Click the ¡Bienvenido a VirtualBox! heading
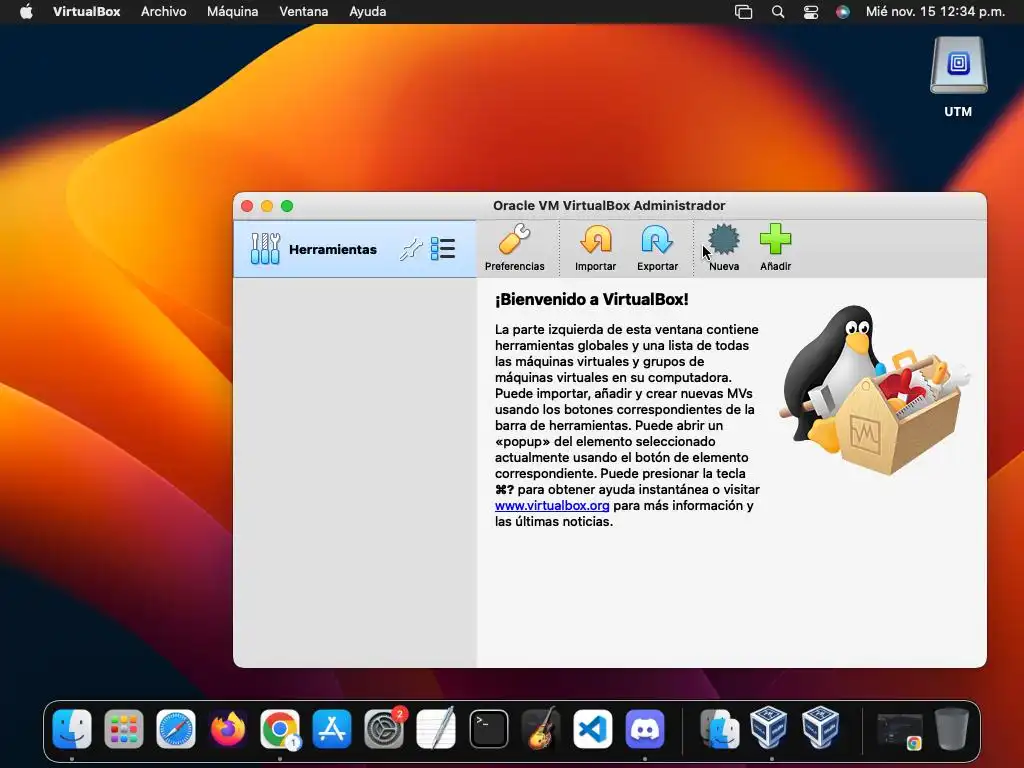Image resolution: width=1024 pixels, height=768 pixels. (x=592, y=300)
